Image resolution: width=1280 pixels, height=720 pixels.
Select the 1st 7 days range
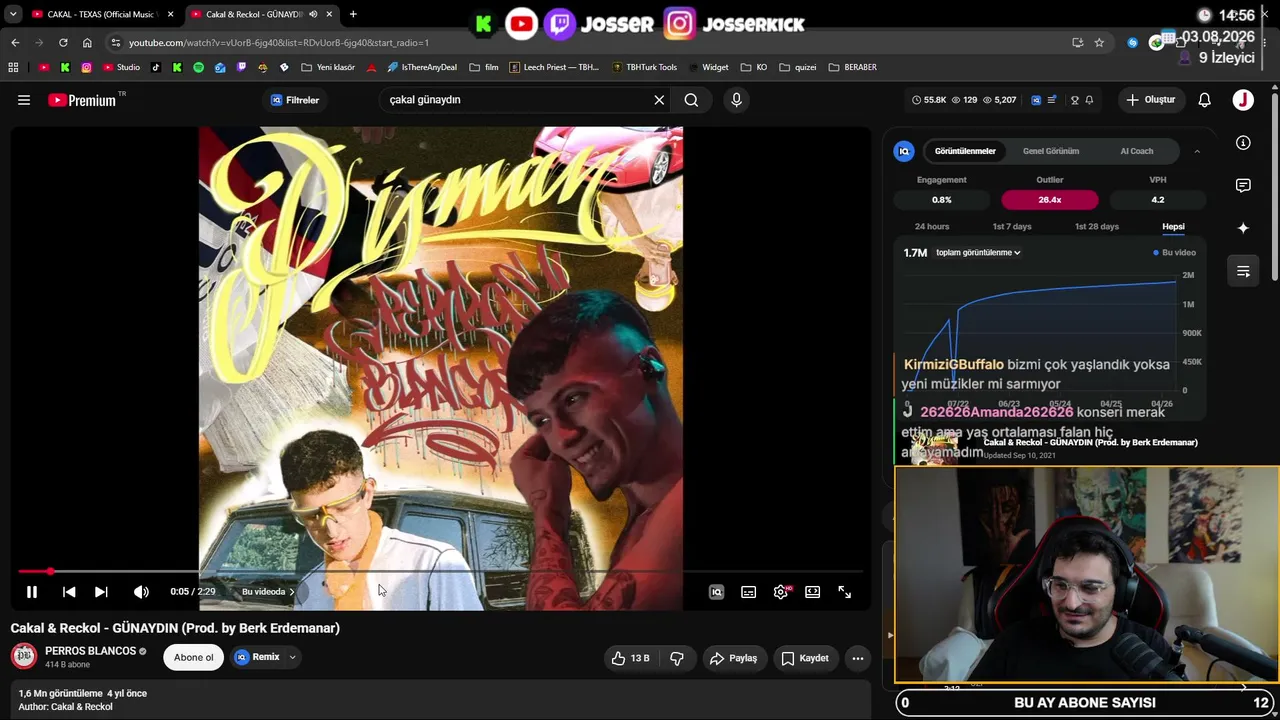(1012, 227)
